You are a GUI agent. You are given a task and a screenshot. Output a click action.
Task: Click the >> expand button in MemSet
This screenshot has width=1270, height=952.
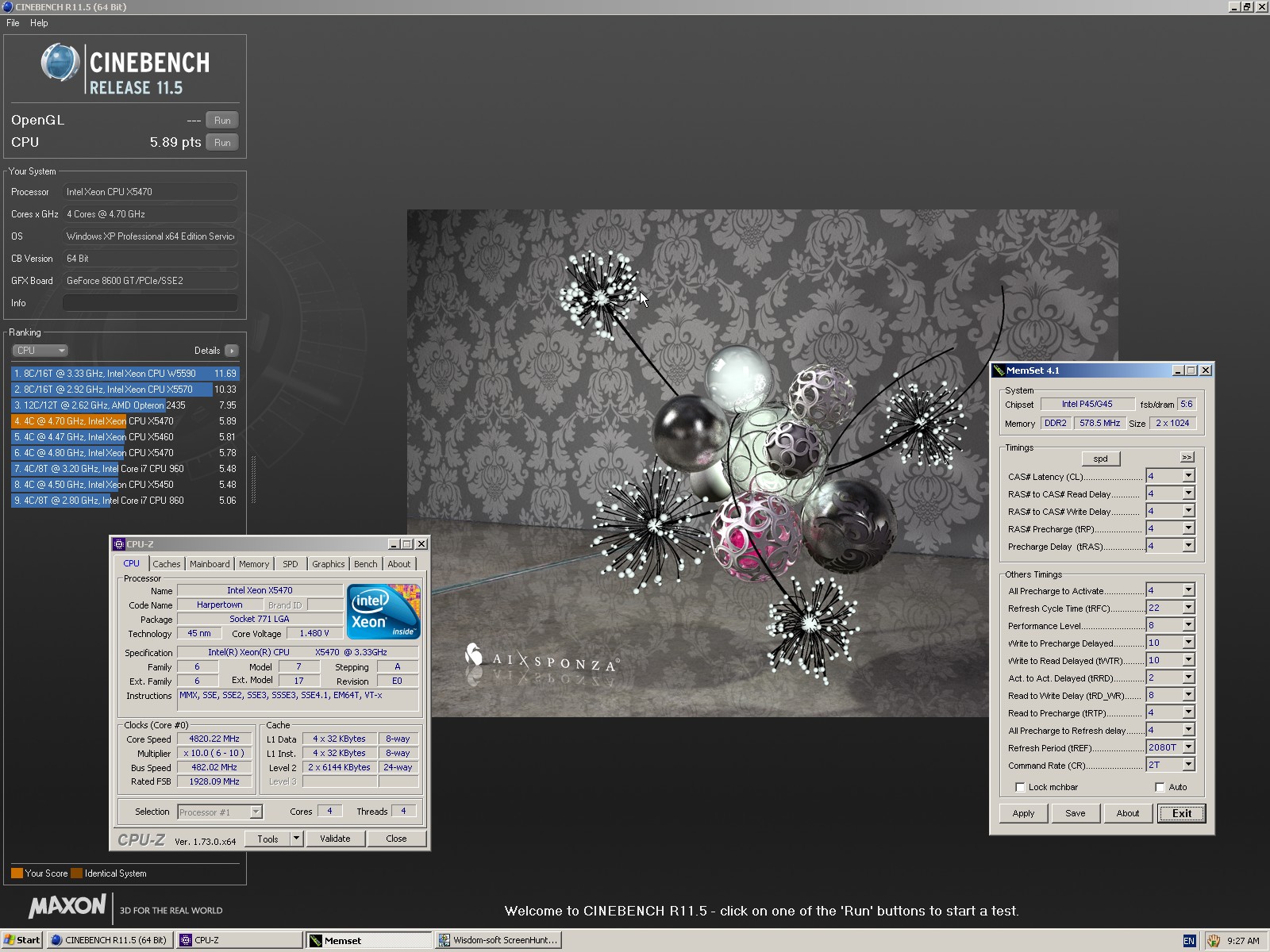click(x=1187, y=457)
